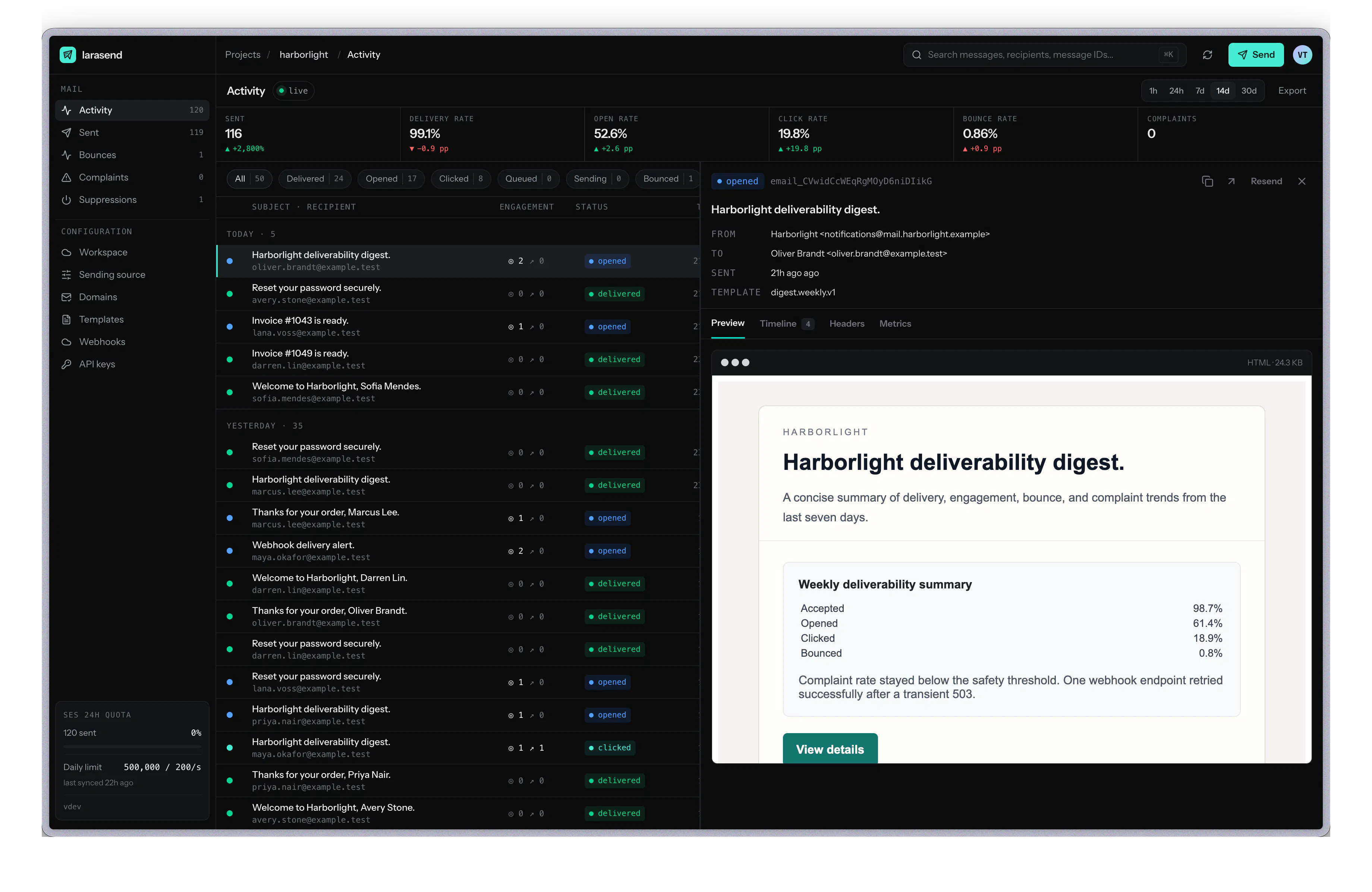The height and width of the screenshot is (892, 1372).
Task: Switch to the Timeline tab
Action: click(786, 323)
